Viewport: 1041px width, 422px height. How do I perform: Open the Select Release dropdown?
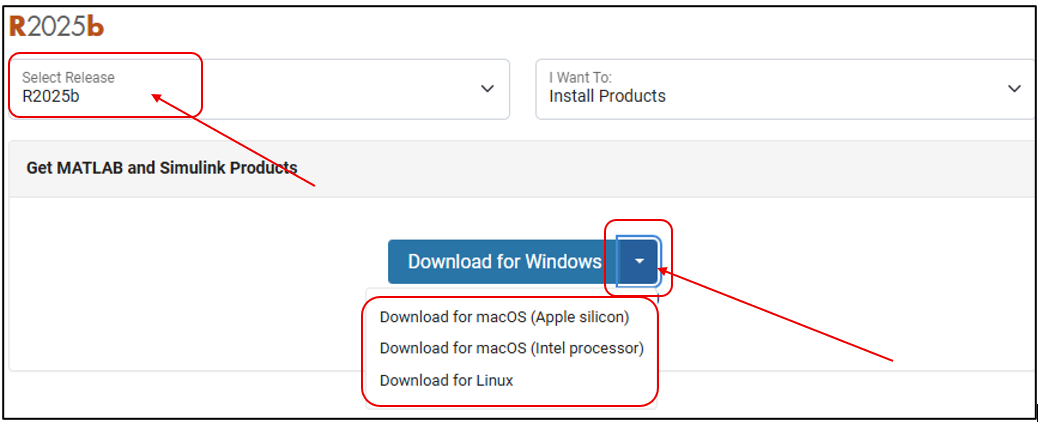(x=260, y=88)
